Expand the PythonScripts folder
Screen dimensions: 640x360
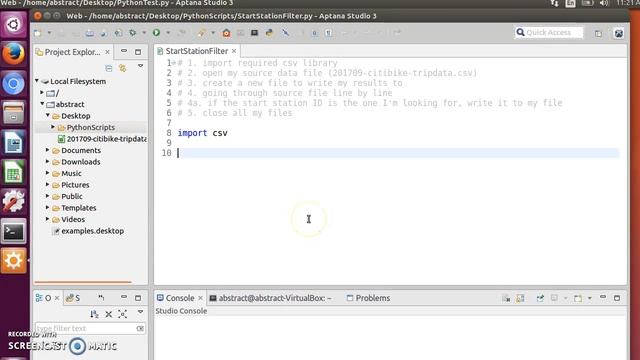point(53,127)
